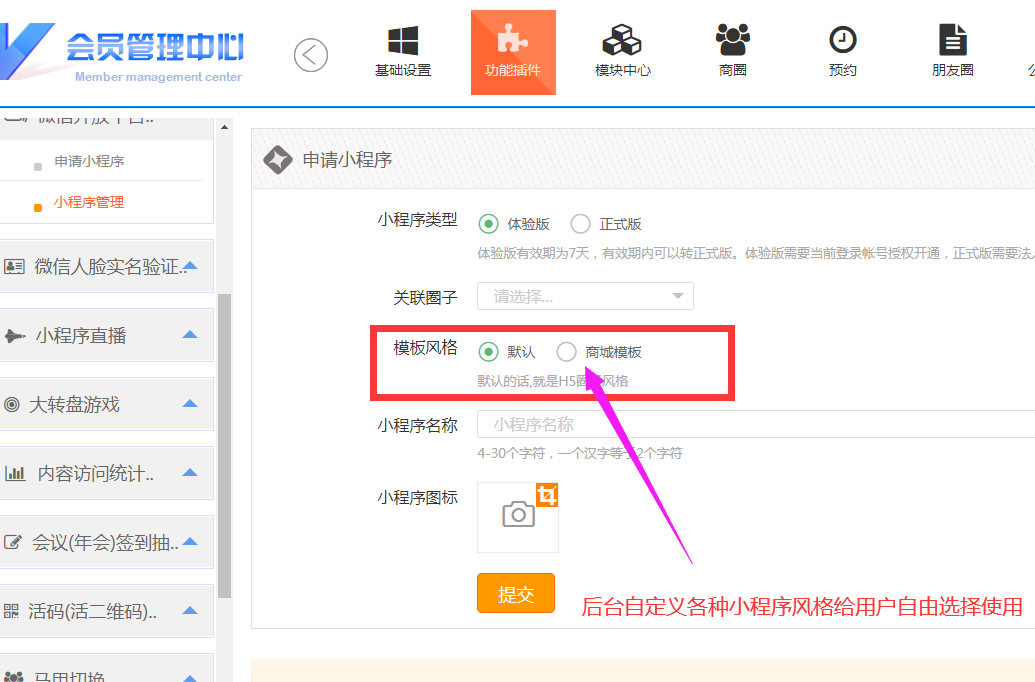1035x682 pixels.
Task: Click the camera icon to upload 小程序图标
Action: (x=518, y=515)
